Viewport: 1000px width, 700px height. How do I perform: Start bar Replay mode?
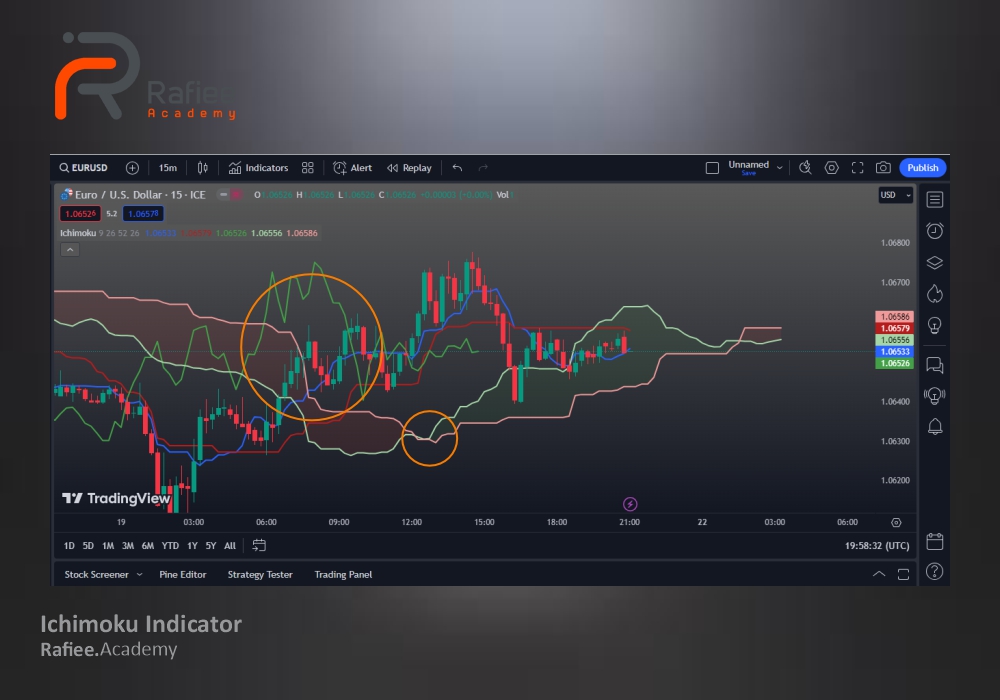(409, 168)
